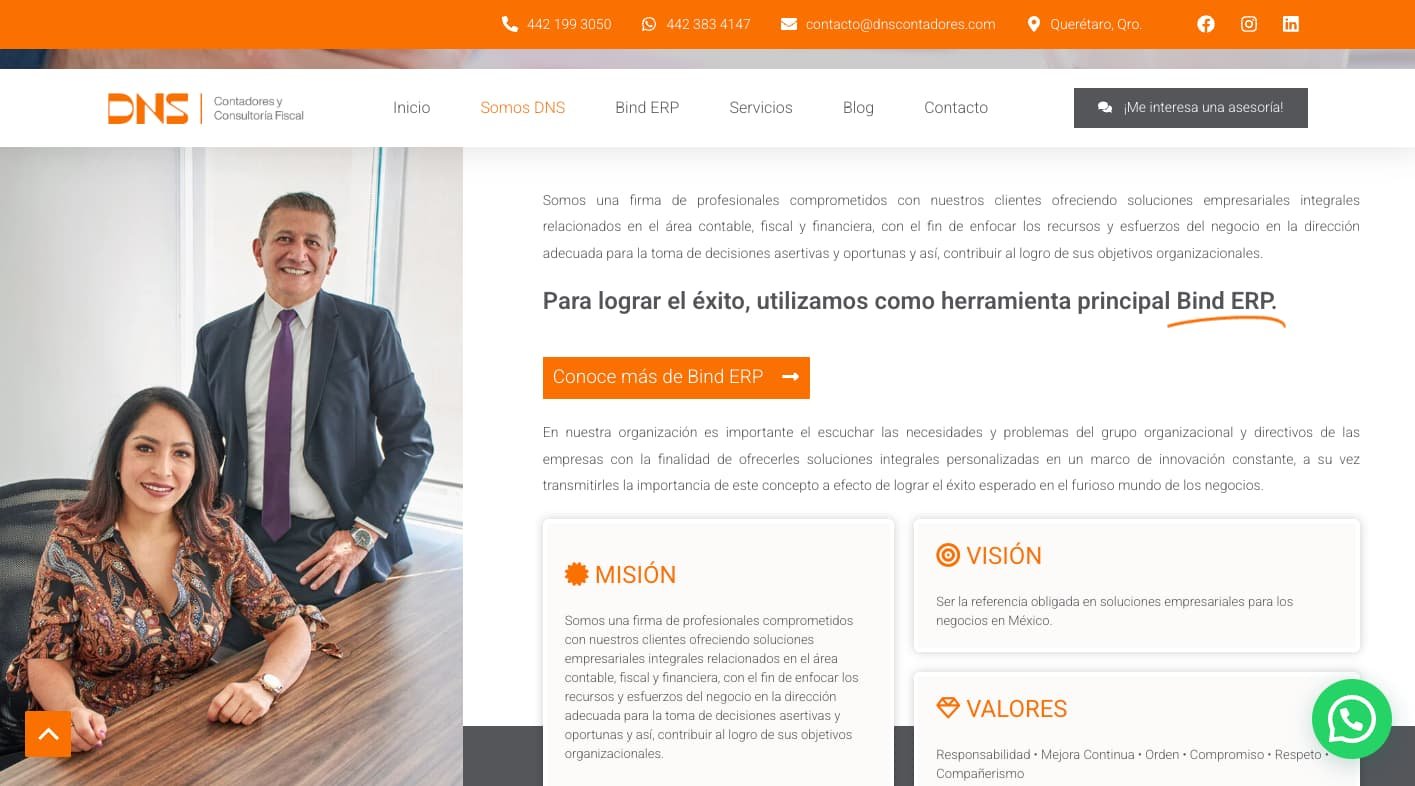1415x786 pixels.
Task: Click contacto@dnscontadores.com email link
Action: pyautogui.click(x=900, y=24)
